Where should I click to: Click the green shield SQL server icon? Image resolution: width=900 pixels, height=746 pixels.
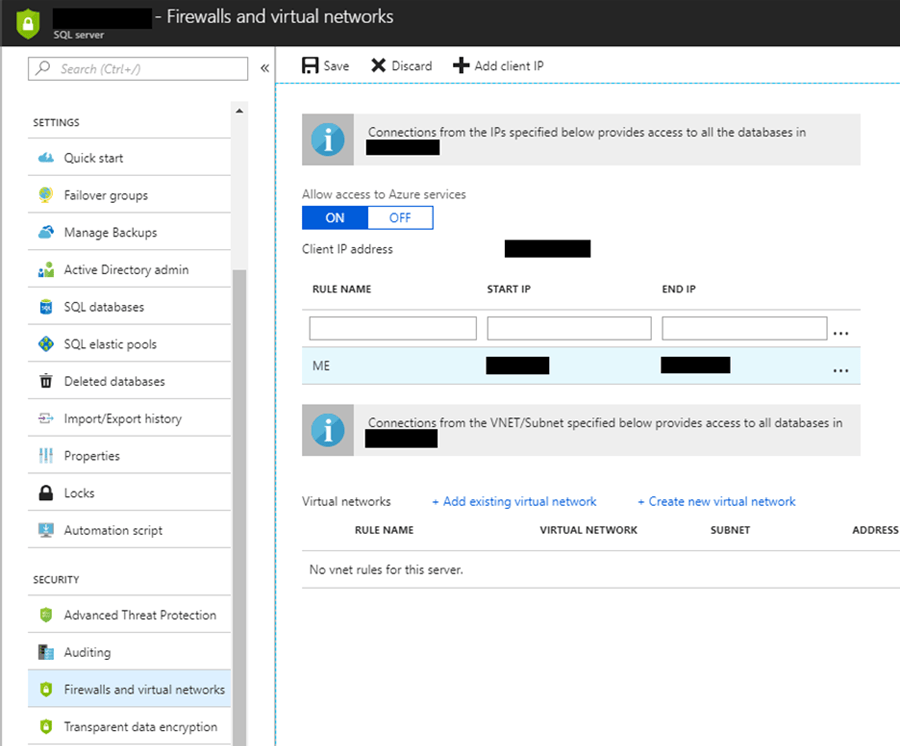[x=28, y=24]
